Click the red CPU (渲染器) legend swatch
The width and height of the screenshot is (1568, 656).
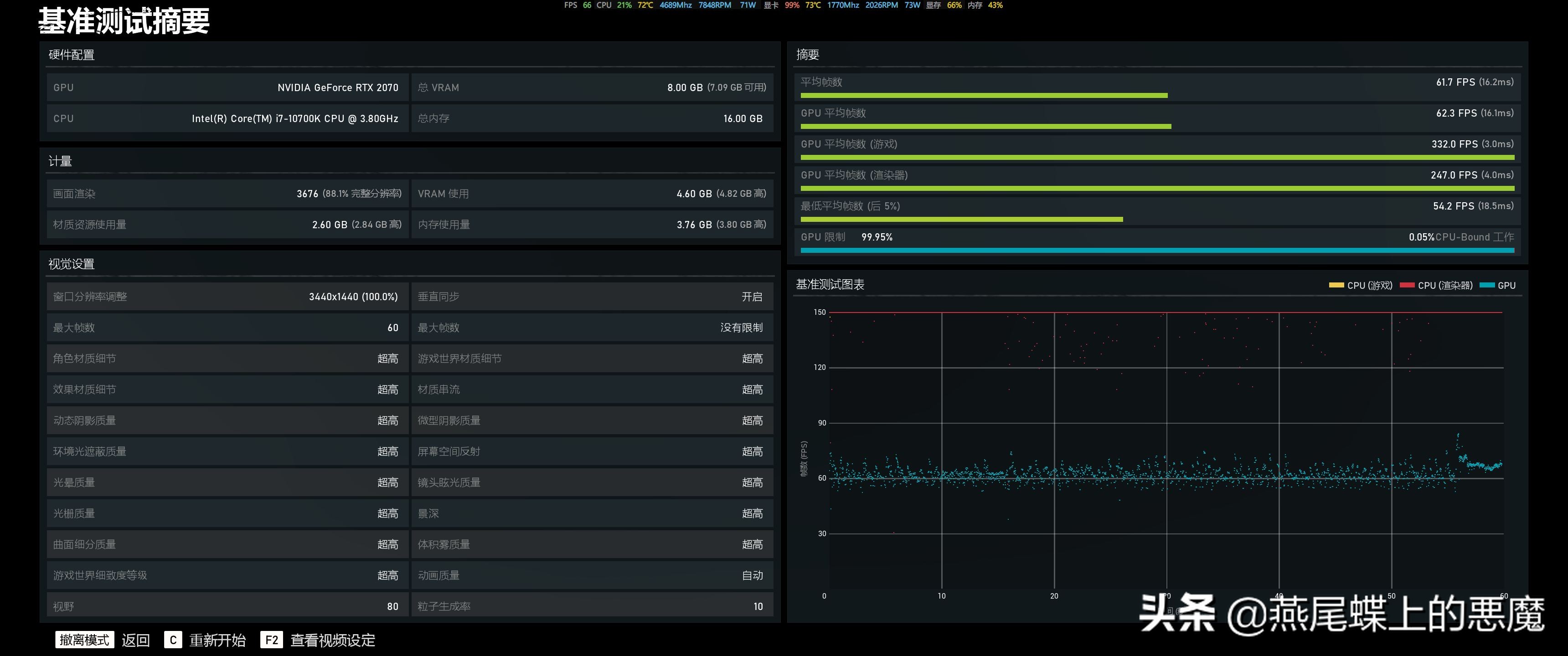click(1407, 285)
